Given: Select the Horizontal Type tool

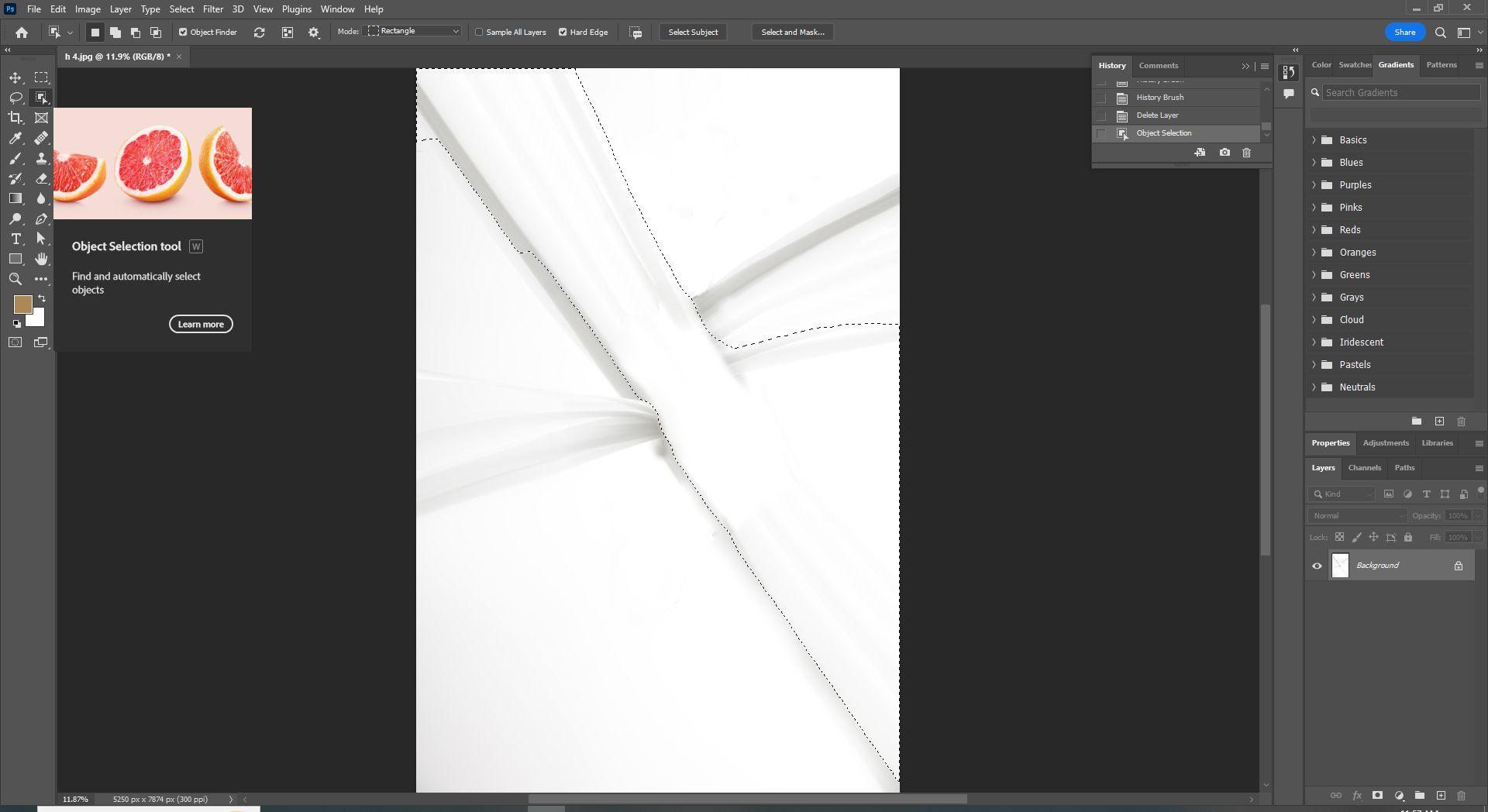Looking at the screenshot, I should click(15, 239).
